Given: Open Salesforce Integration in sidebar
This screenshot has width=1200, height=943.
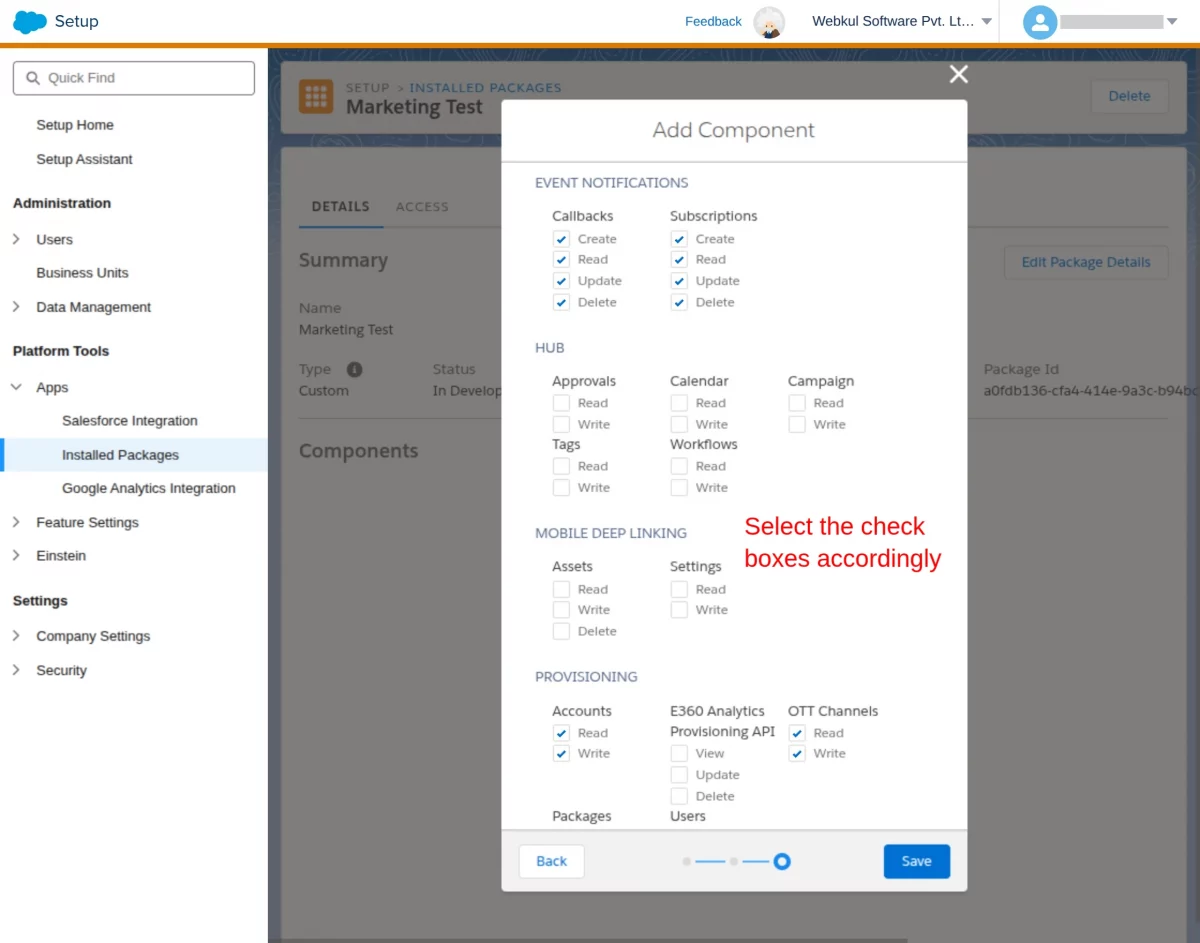Looking at the screenshot, I should [x=130, y=421].
